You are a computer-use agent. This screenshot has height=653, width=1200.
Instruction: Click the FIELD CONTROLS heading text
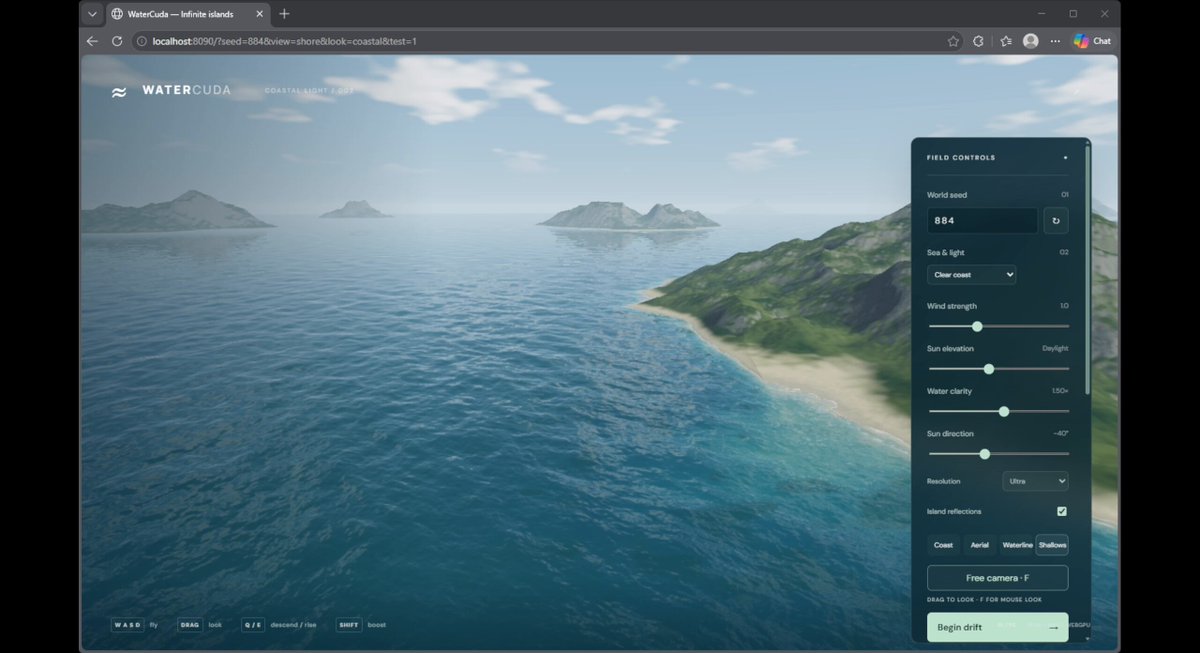(961, 158)
